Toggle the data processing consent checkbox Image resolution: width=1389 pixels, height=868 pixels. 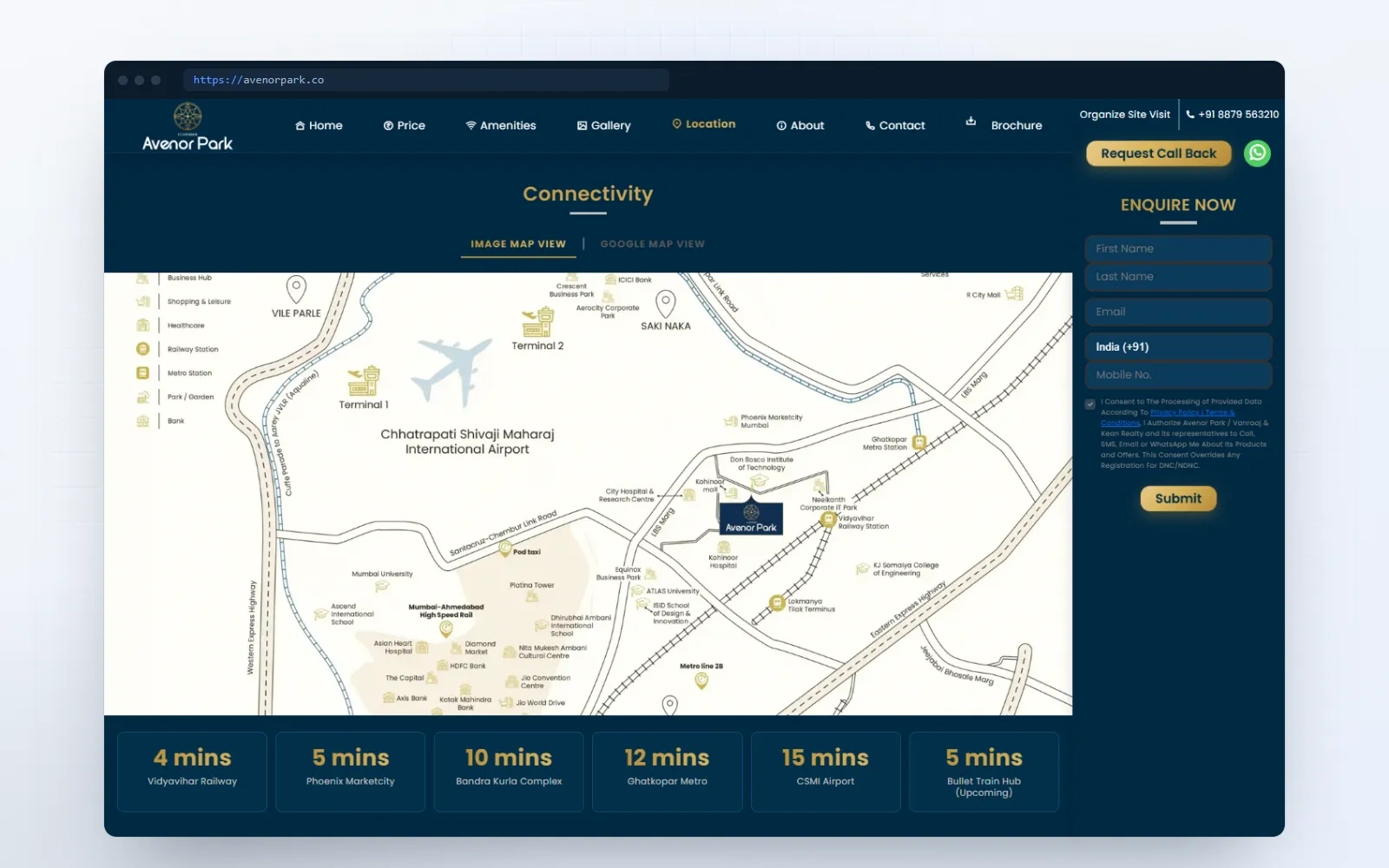coord(1090,404)
